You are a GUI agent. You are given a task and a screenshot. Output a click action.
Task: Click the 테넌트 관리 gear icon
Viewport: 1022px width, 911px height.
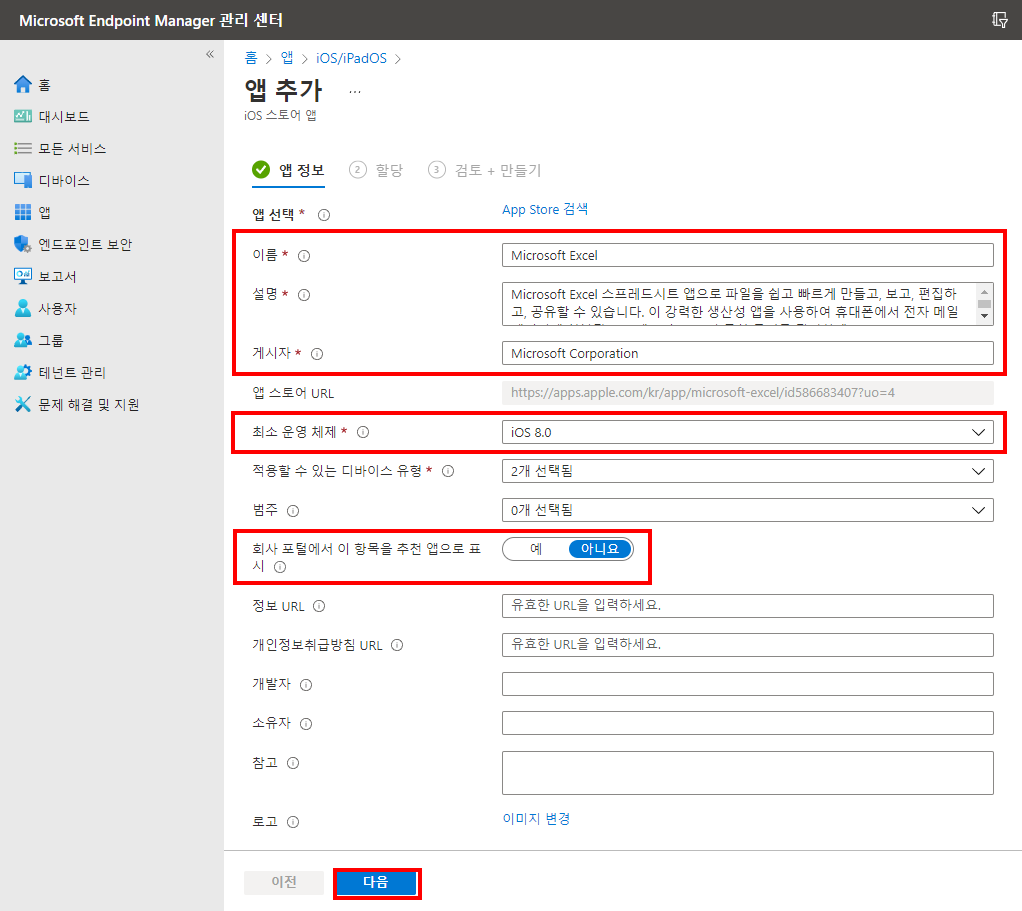tap(23, 372)
